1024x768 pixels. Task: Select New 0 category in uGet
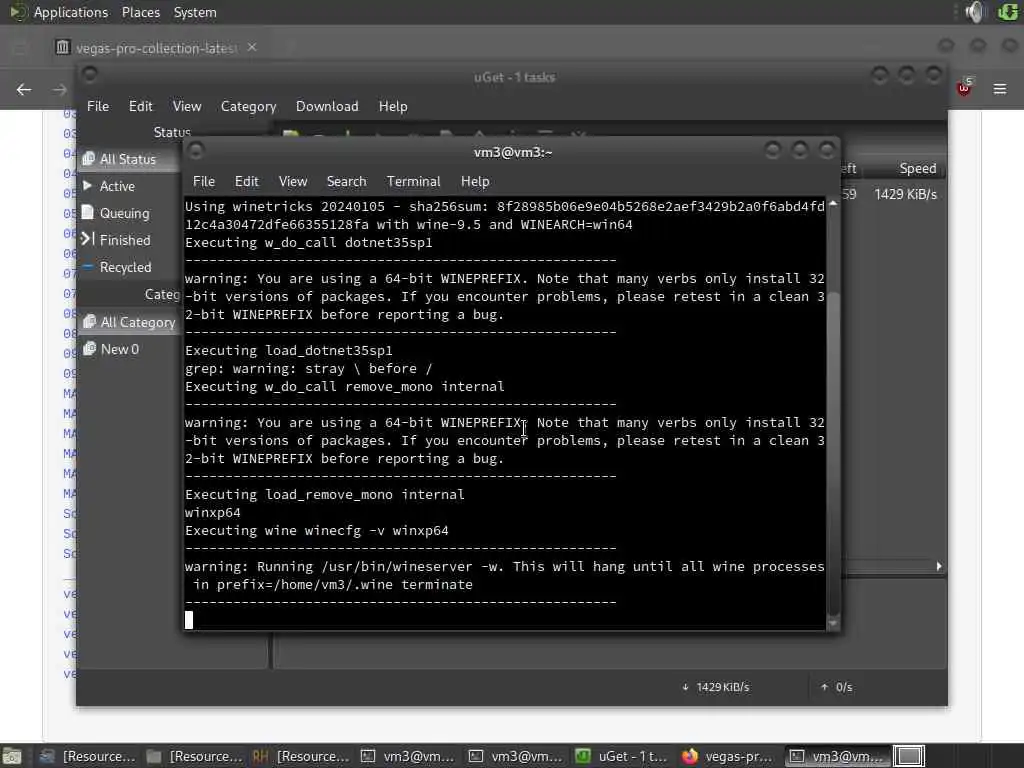[x=120, y=349]
